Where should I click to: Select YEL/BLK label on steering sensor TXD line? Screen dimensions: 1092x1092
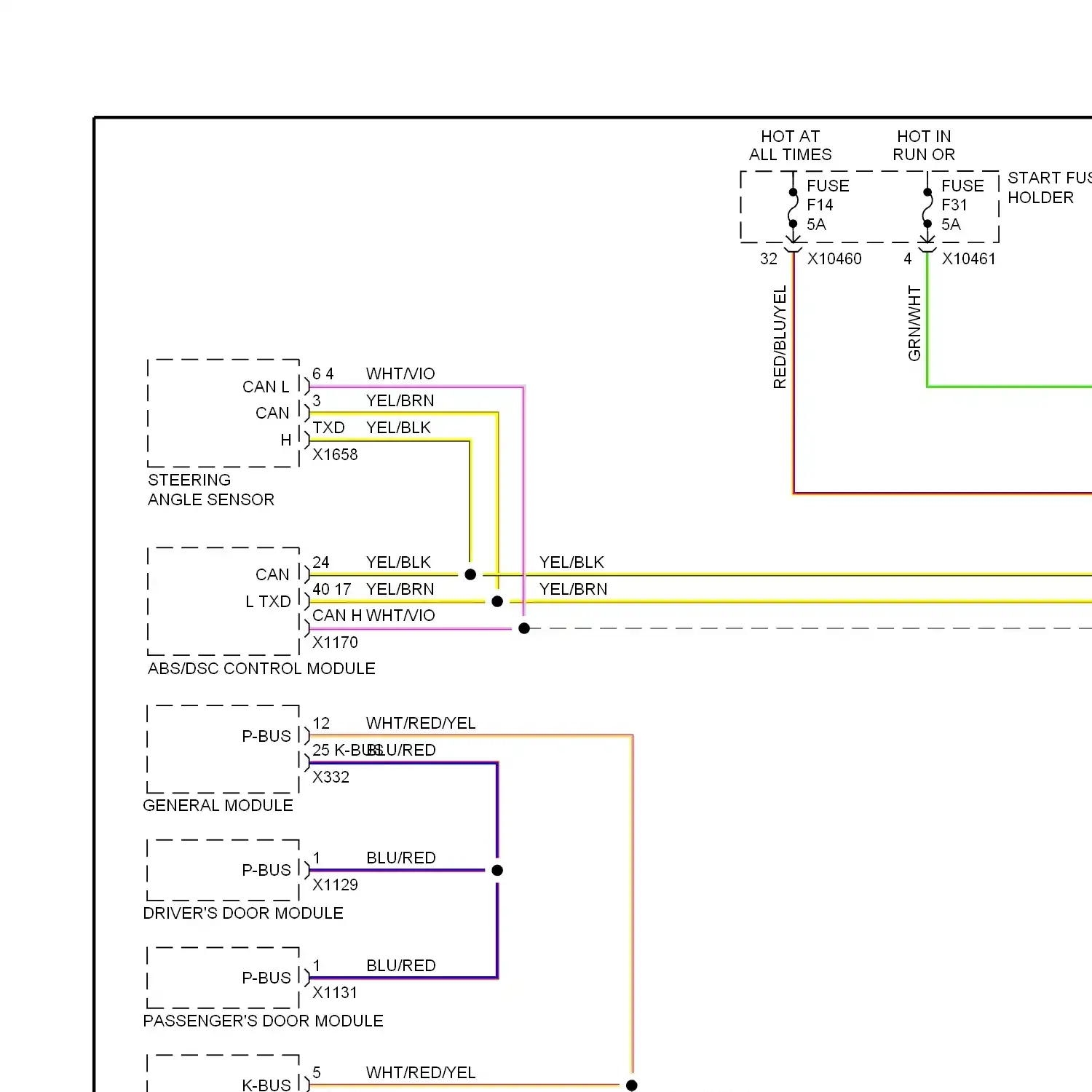tap(398, 428)
